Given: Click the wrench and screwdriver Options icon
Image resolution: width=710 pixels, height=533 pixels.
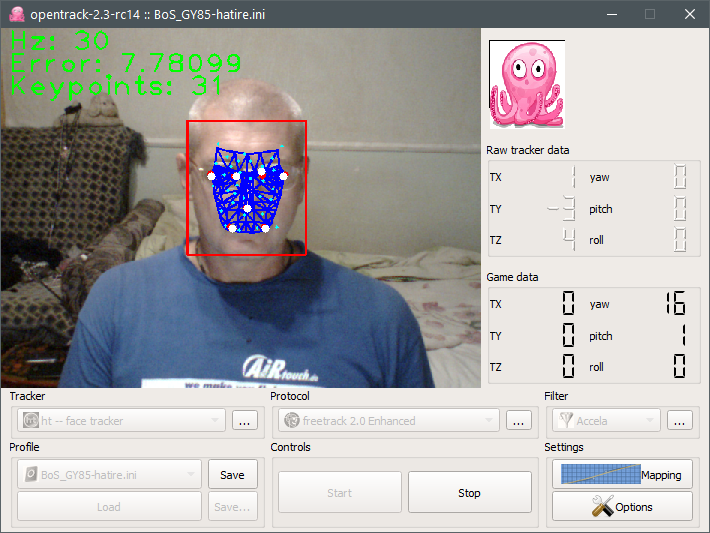Looking at the screenshot, I should (602, 506).
